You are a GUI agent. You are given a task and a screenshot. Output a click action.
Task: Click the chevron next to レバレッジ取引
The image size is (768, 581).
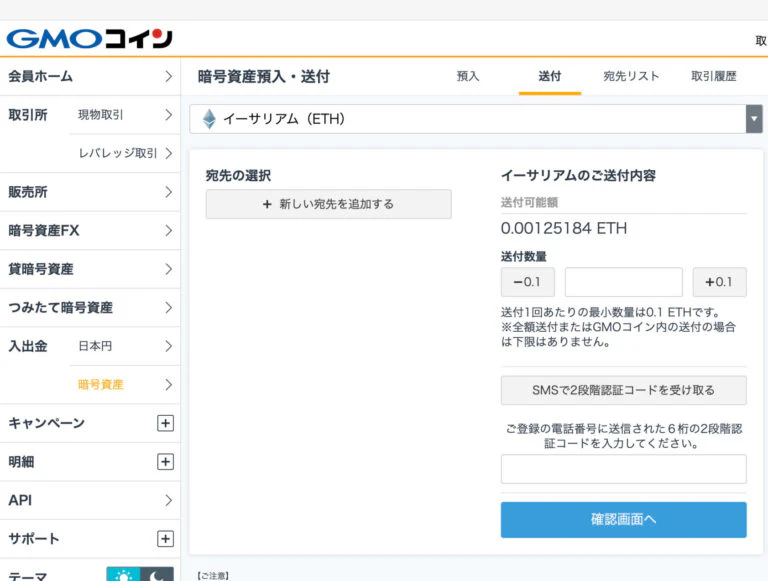(168, 153)
